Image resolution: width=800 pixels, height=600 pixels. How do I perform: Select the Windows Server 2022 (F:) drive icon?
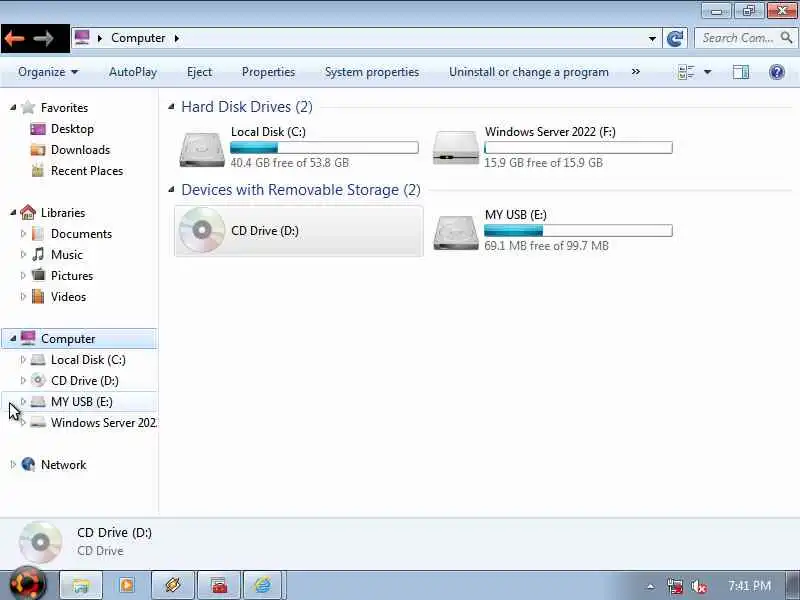(x=456, y=148)
